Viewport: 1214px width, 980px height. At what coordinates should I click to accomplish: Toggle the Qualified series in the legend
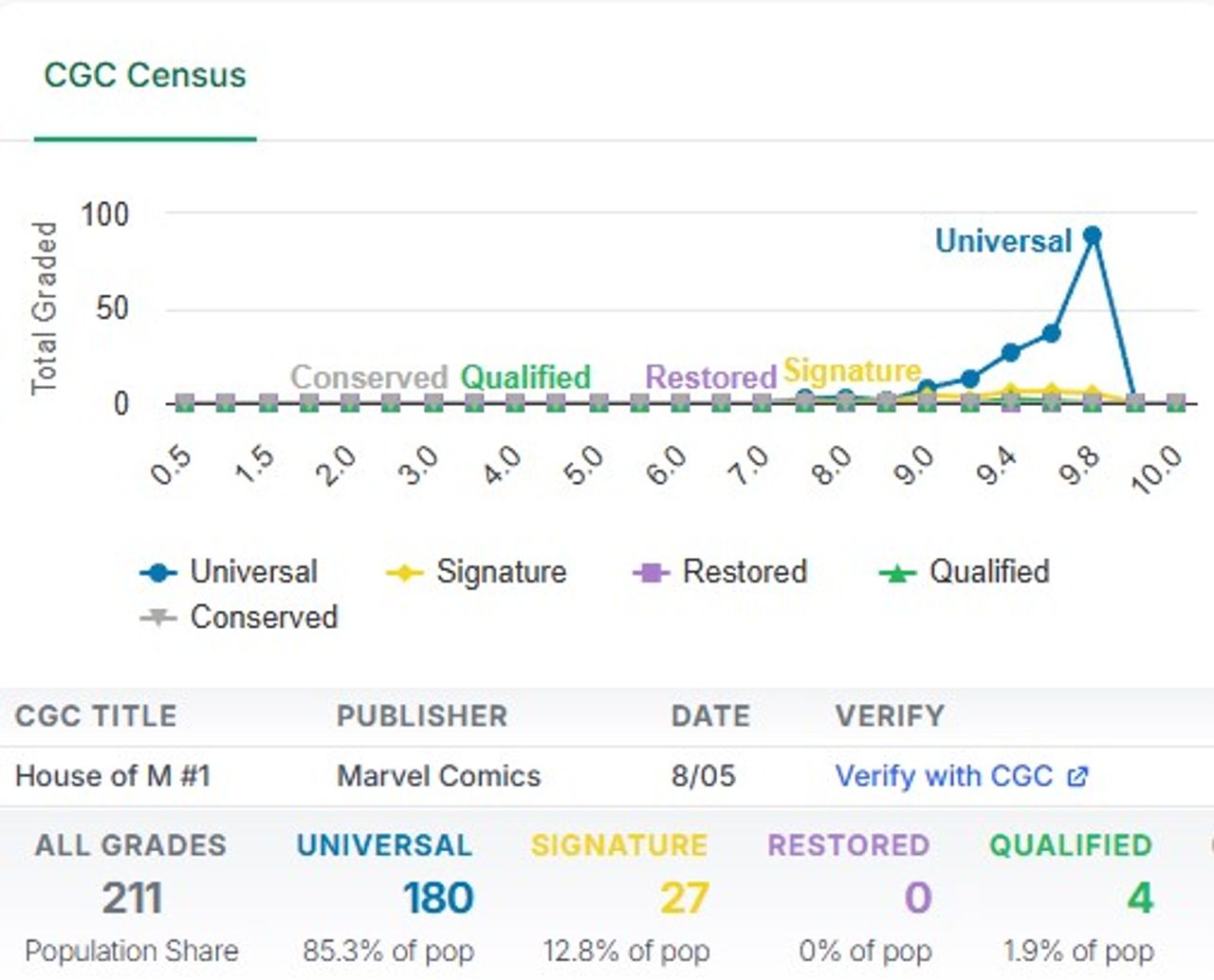tap(965, 572)
